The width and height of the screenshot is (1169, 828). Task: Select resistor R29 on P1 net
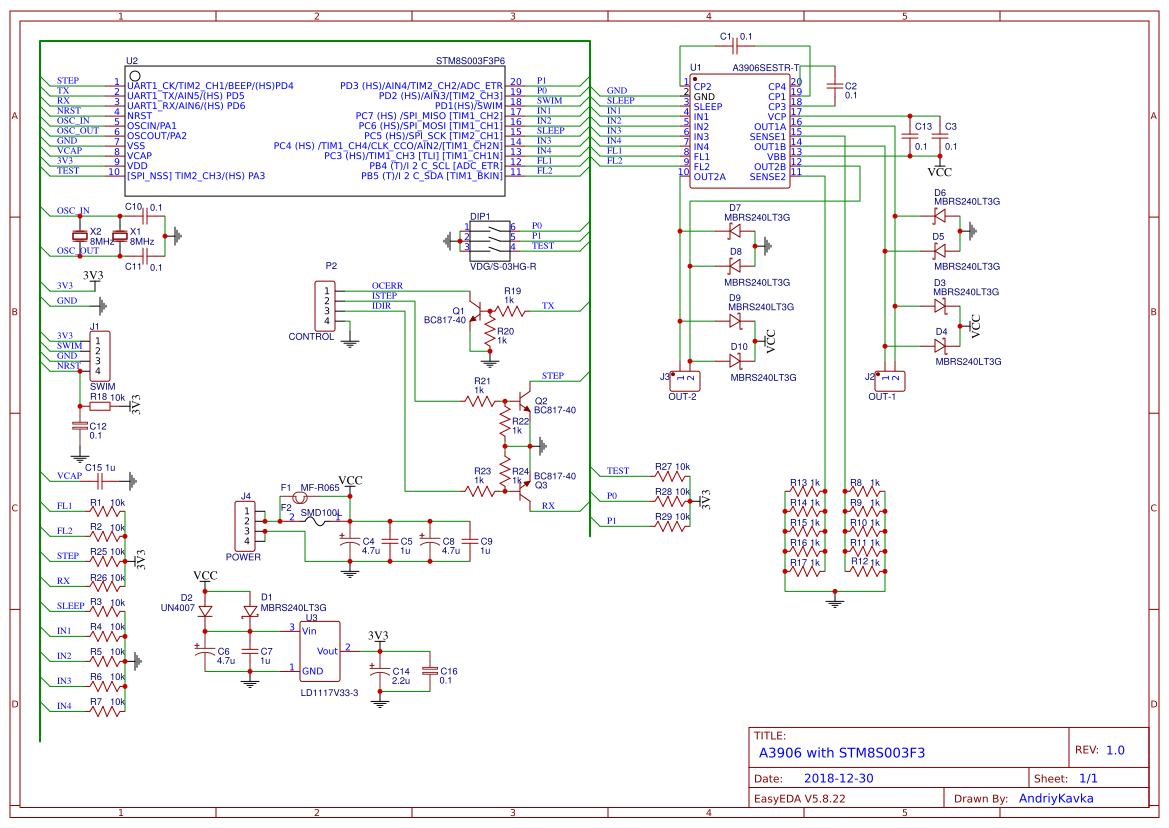click(x=670, y=526)
